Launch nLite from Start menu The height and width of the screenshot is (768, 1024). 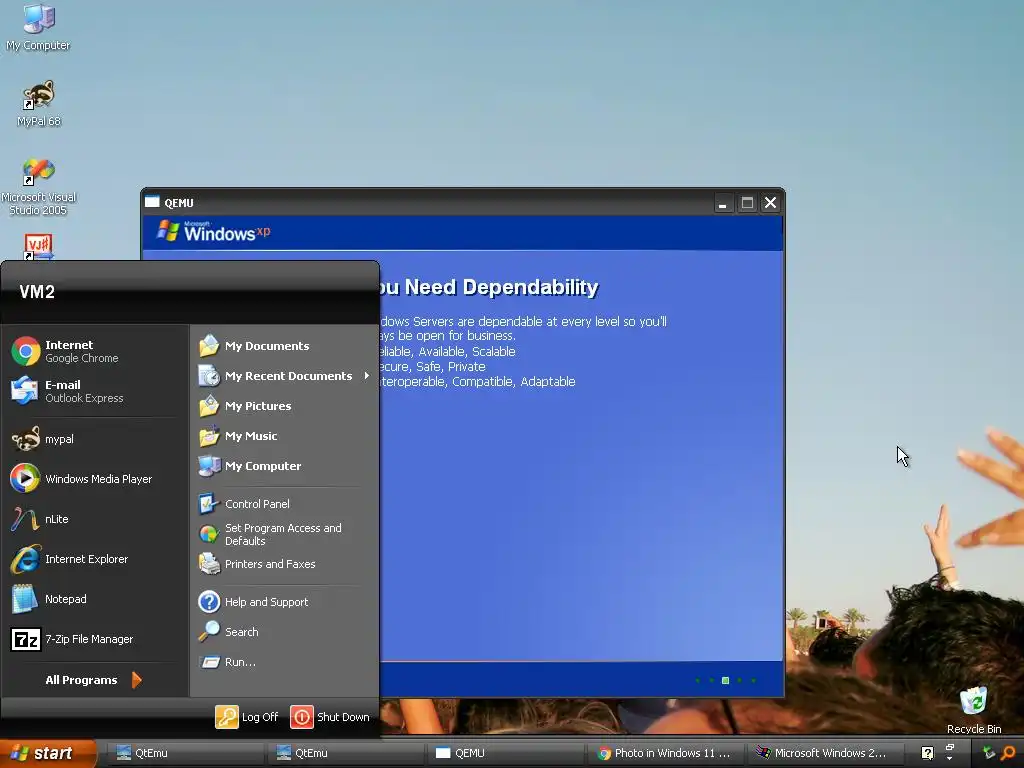coord(95,519)
